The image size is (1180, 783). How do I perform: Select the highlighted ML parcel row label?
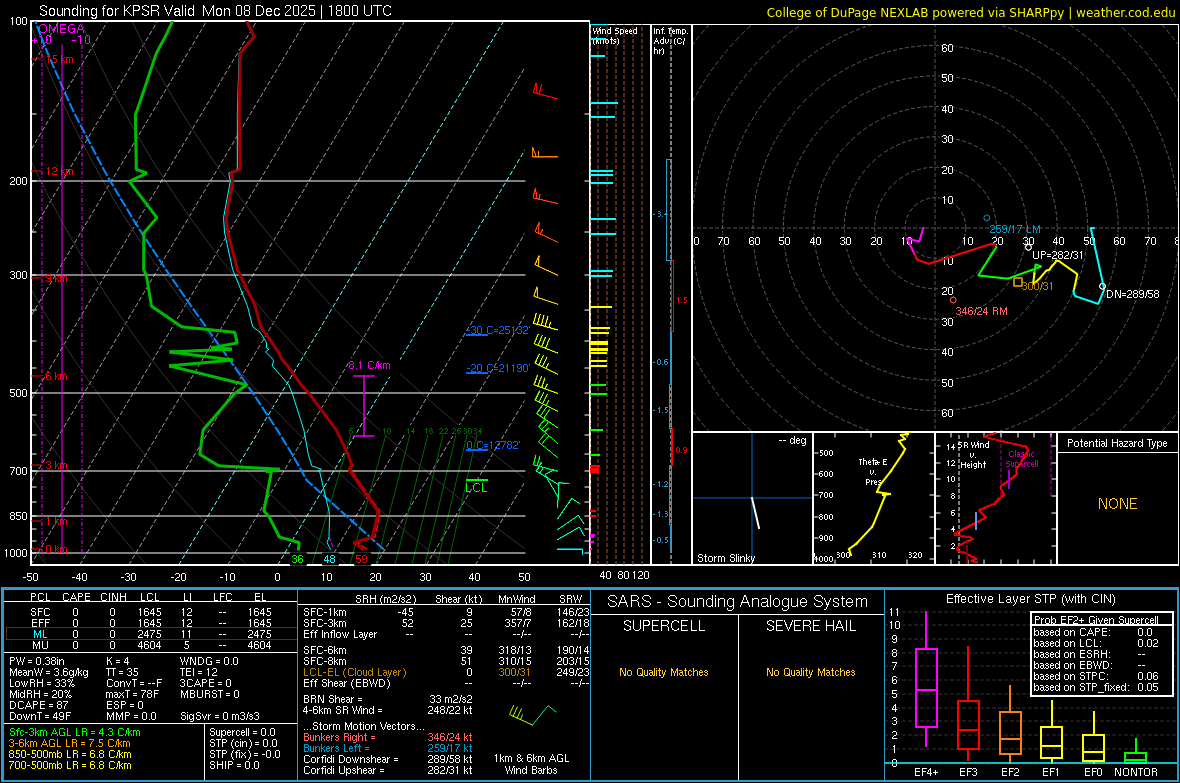40,634
